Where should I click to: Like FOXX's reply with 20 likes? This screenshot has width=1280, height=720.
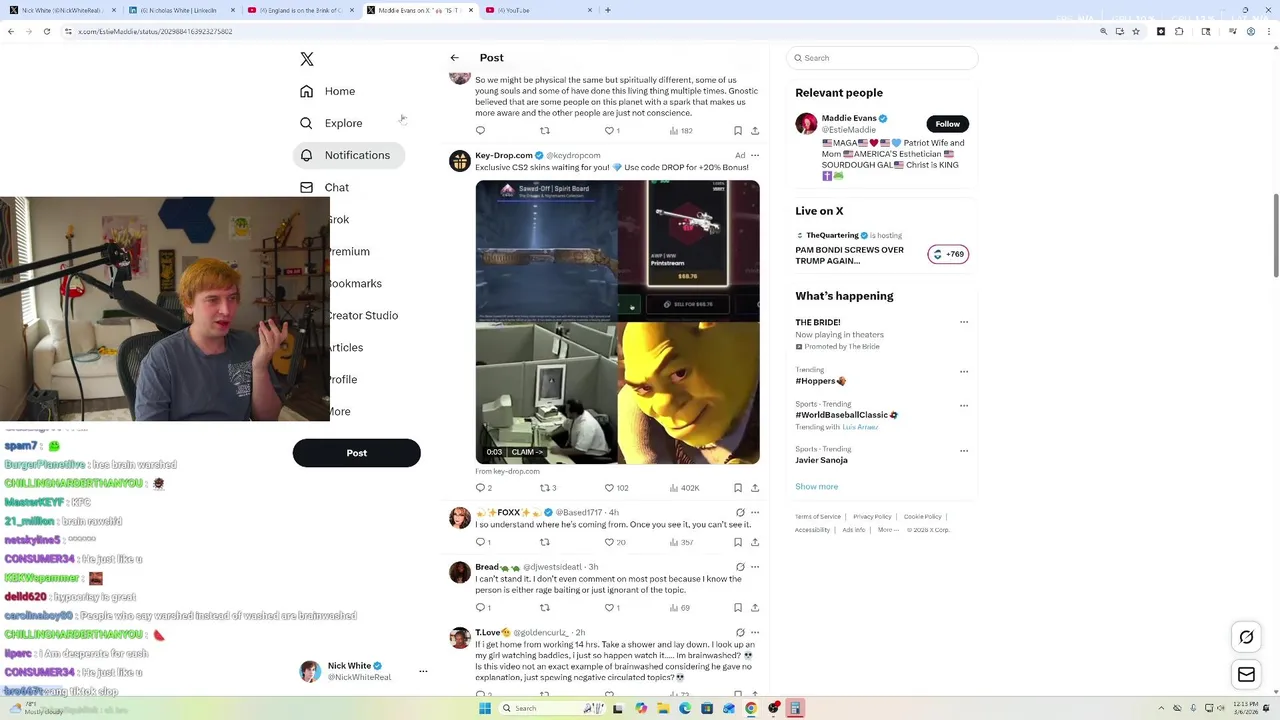point(614,542)
